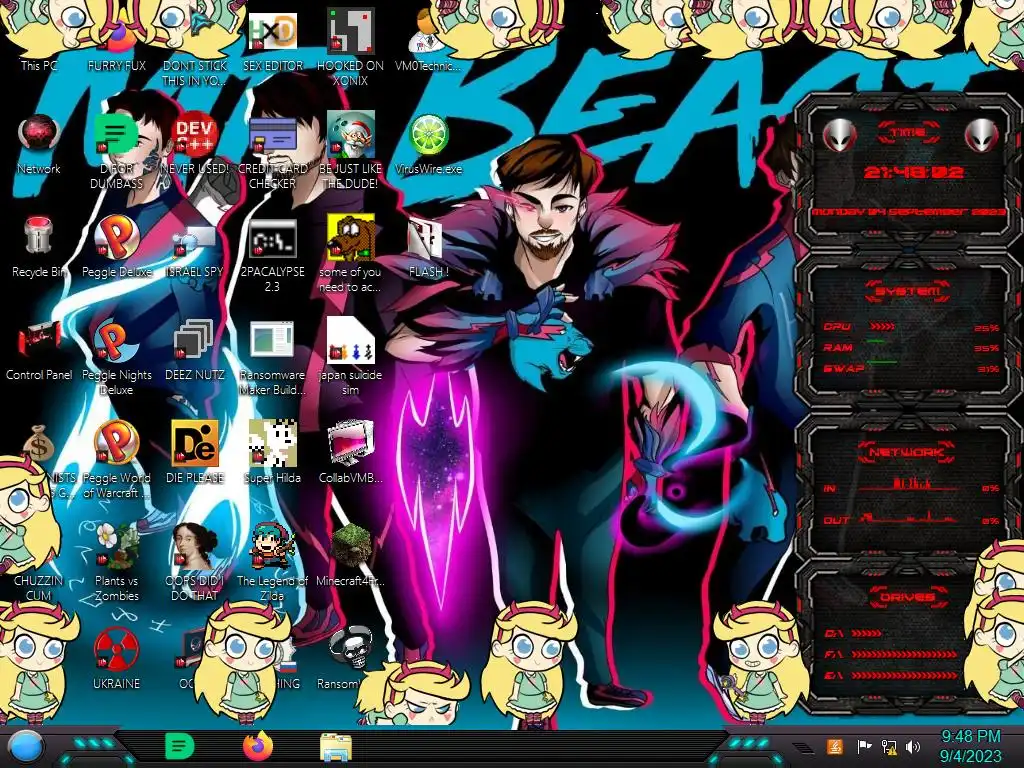Launch the Super Hilda game shortcut
This screenshot has height=768, width=1024.
click(273, 444)
